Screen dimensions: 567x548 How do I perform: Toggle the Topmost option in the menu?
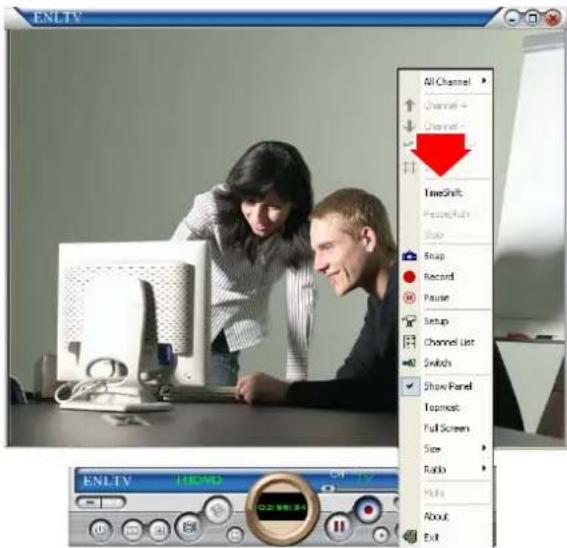[446, 407]
